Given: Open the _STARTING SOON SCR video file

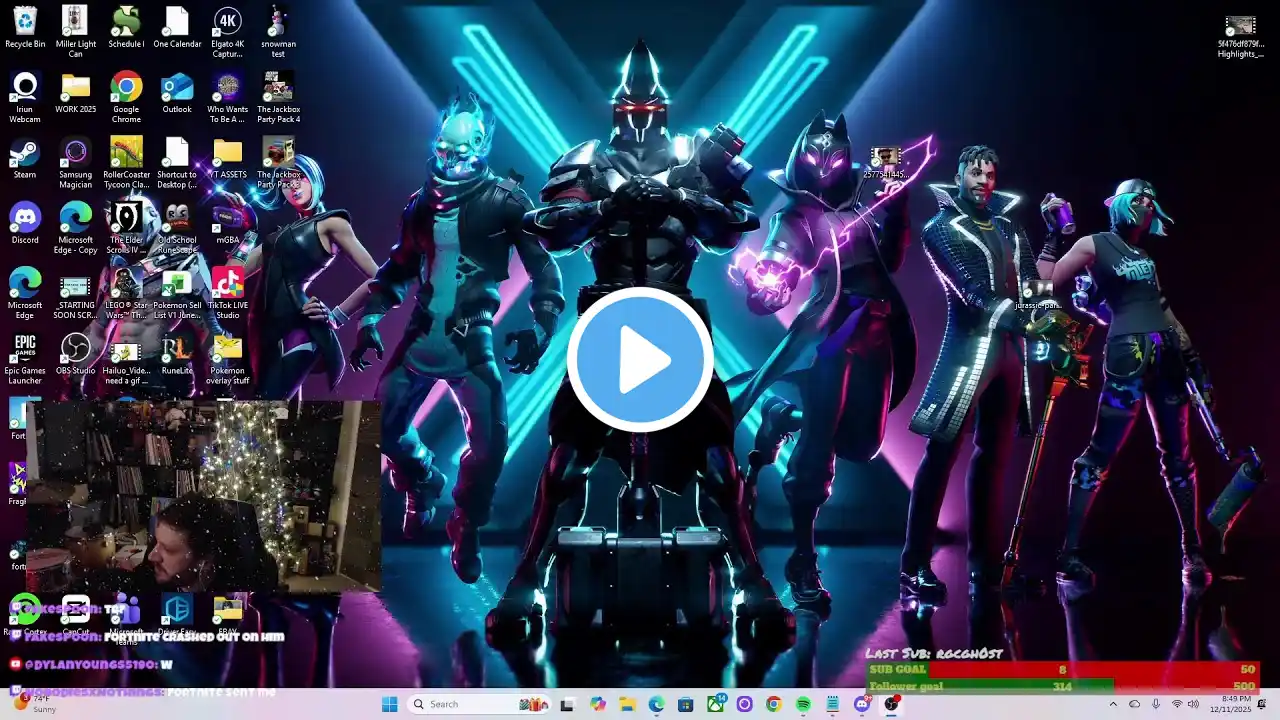Looking at the screenshot, I should (76, 292).
